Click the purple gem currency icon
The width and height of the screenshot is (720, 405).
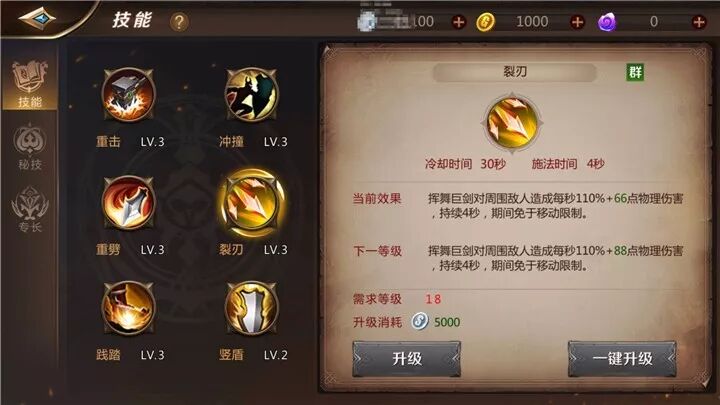click(607, 22)
